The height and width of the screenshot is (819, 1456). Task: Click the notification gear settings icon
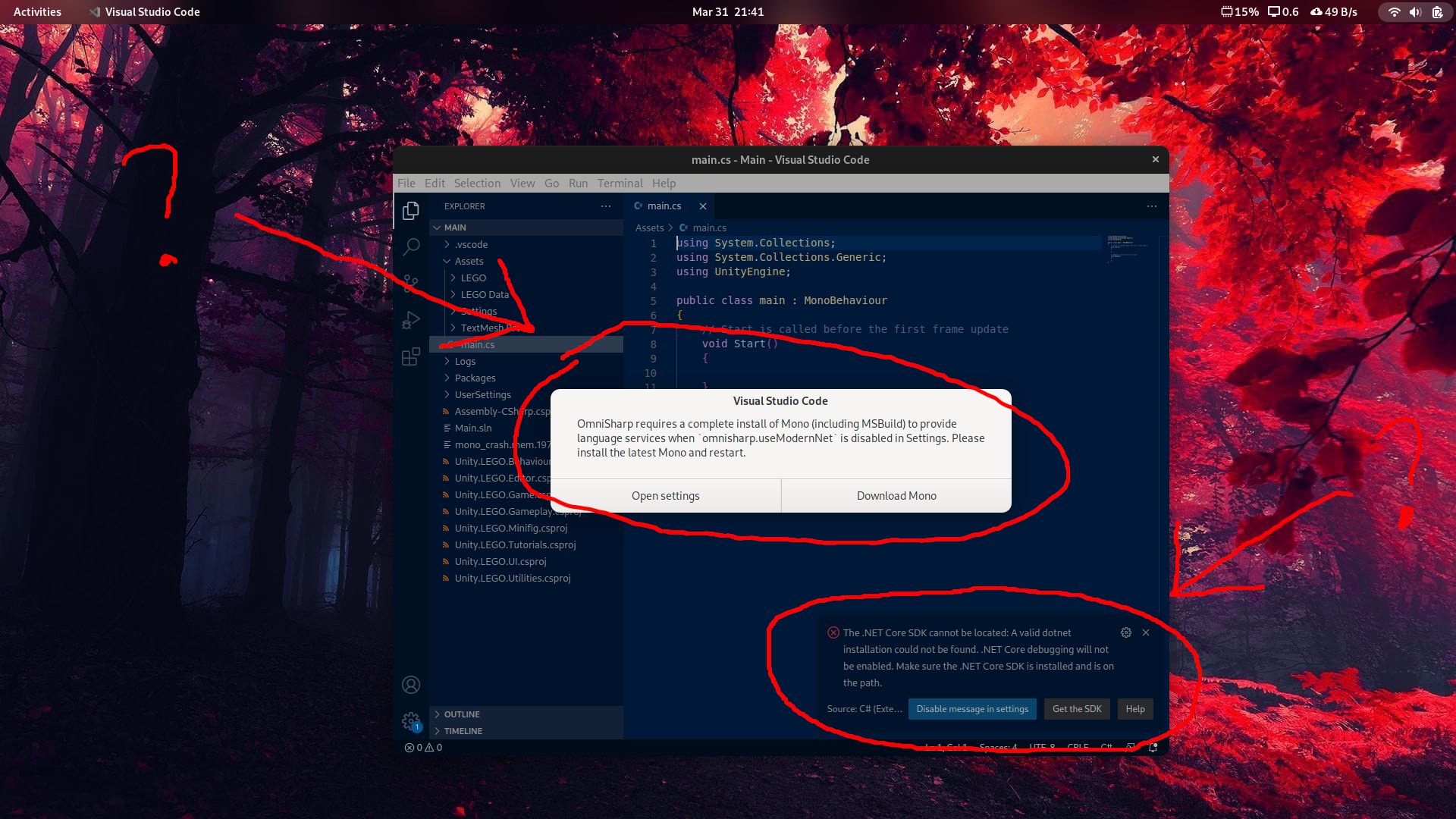1126,632
